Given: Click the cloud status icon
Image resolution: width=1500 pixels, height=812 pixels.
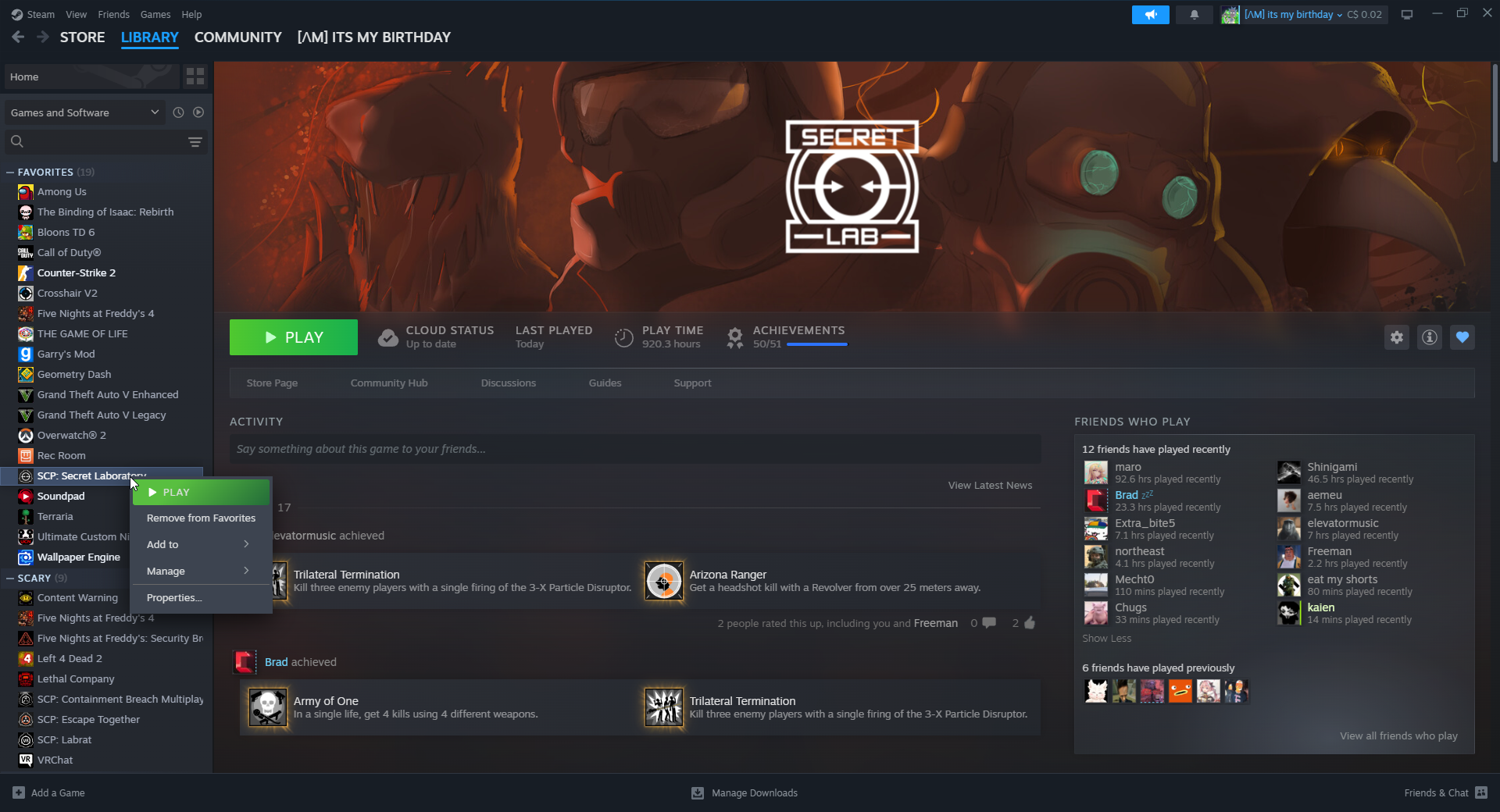Looking at the screenshot, I should click(x=388, y=337).
